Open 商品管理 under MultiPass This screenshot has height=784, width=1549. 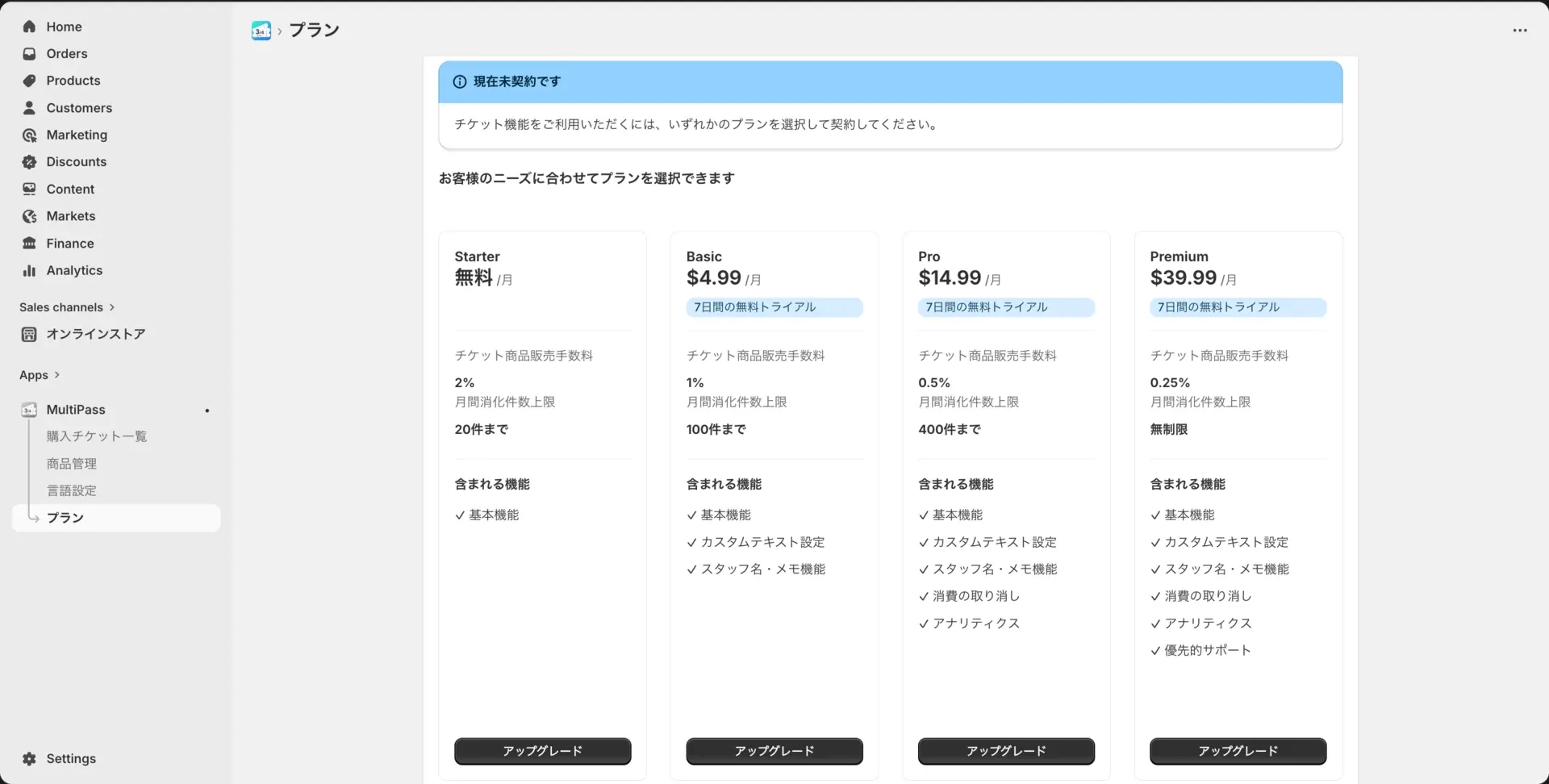pyautogui.click(x=72, y=464)
